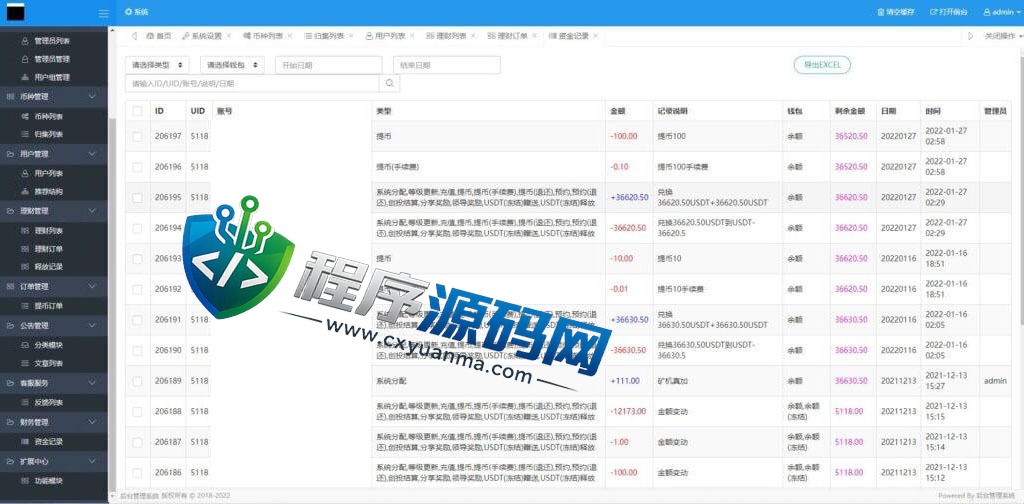Click 清空缓存 in the top bar
The image size is (1024, 504).
[x=896, y=12]
